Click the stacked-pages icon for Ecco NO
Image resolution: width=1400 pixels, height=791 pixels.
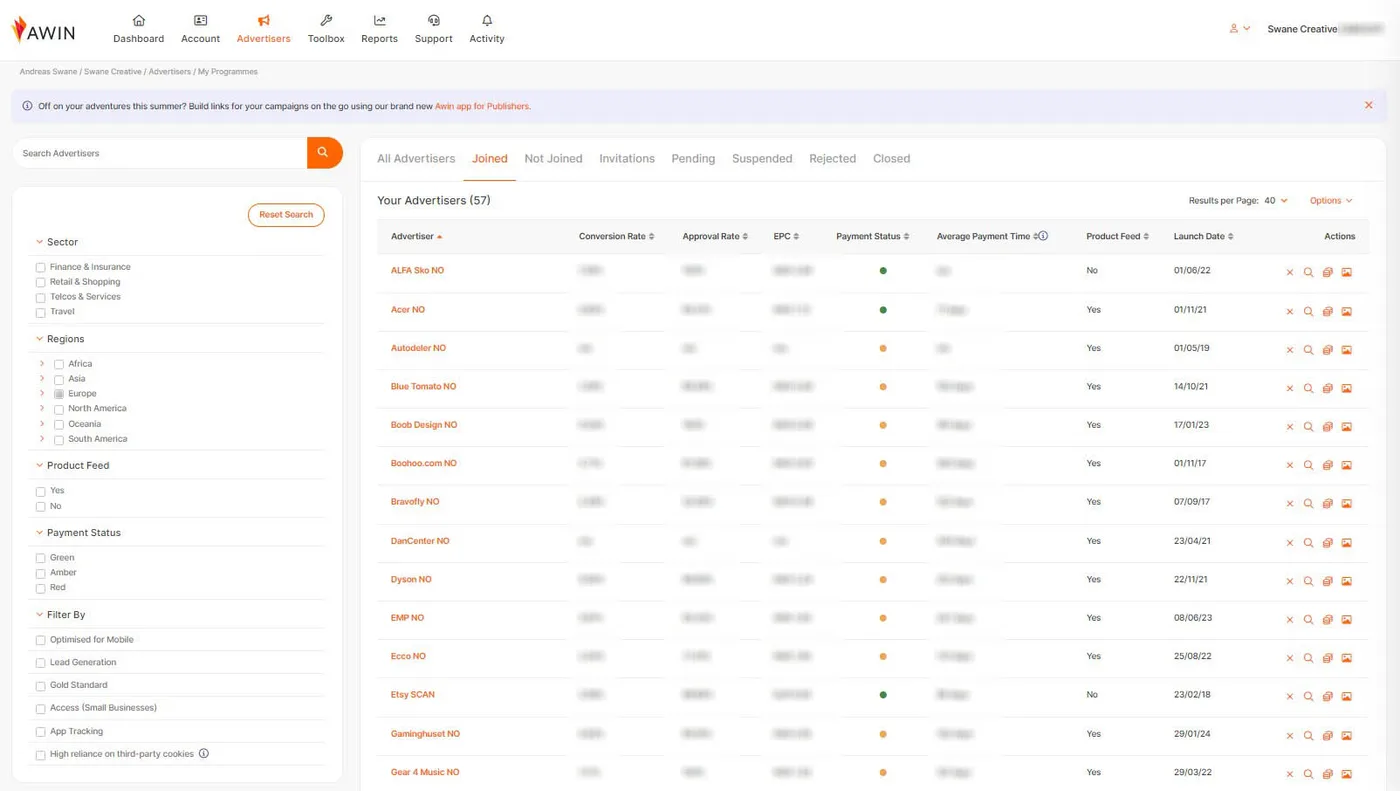pos(1328,658)
